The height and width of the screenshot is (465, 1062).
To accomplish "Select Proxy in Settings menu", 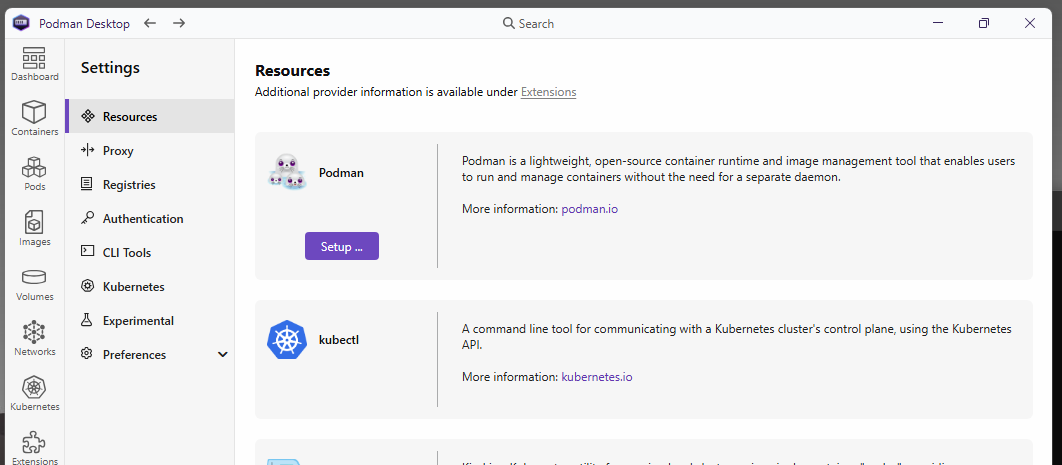I will click(x=118, y=151).
